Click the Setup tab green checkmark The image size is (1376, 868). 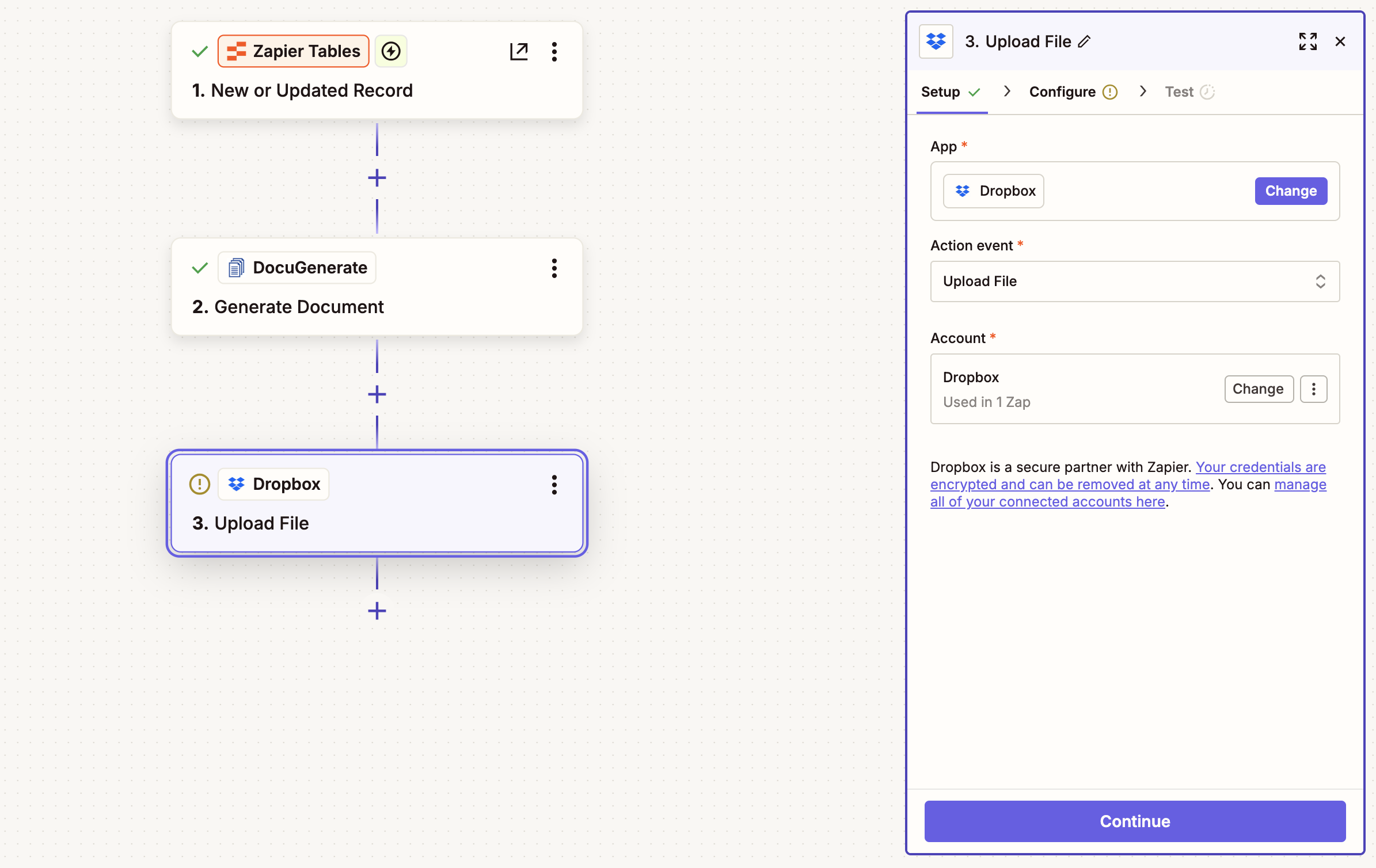974,92
